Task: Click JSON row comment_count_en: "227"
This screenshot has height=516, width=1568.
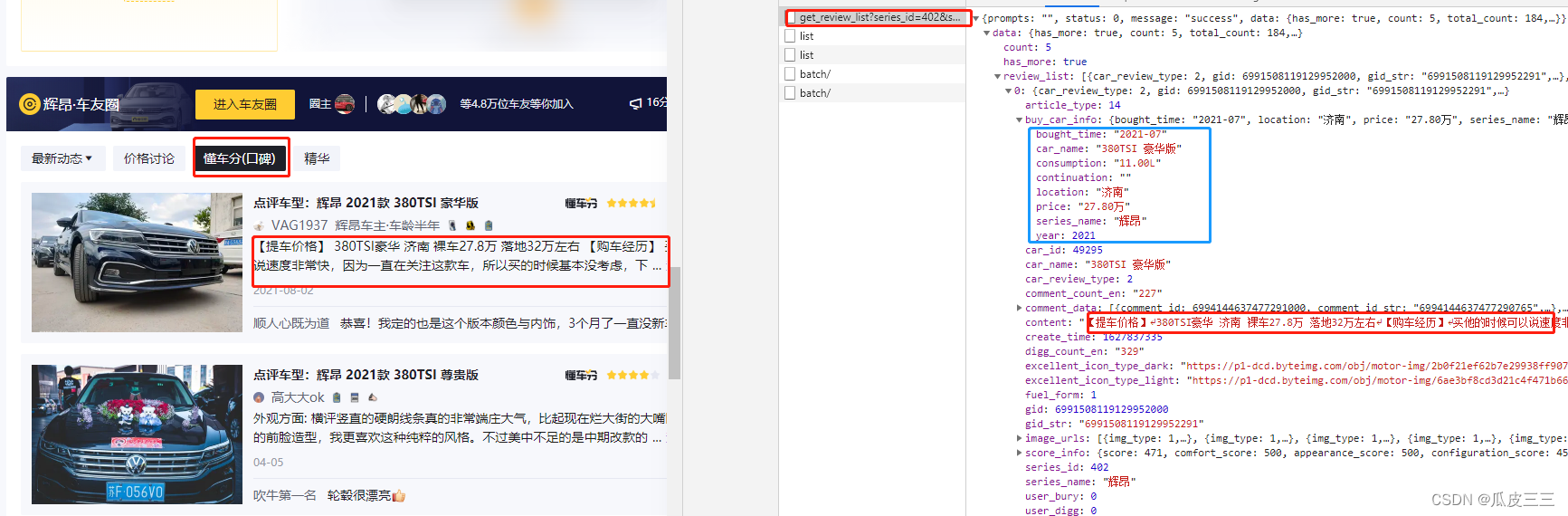Action: (1094, 293)
